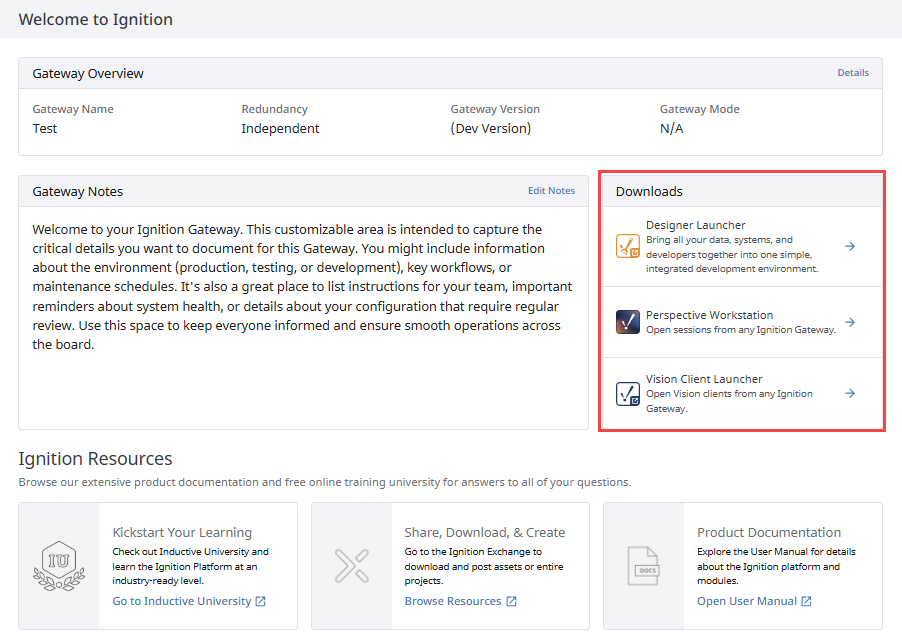Open the User Manual link
This screenshot has height=635, width=902.
(x=747, y=601)
